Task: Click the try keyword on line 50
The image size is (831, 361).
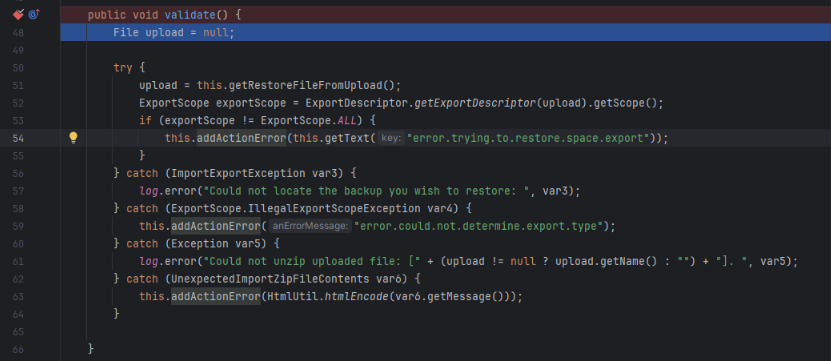Action: pyautogui.click(x=123, y=68)
